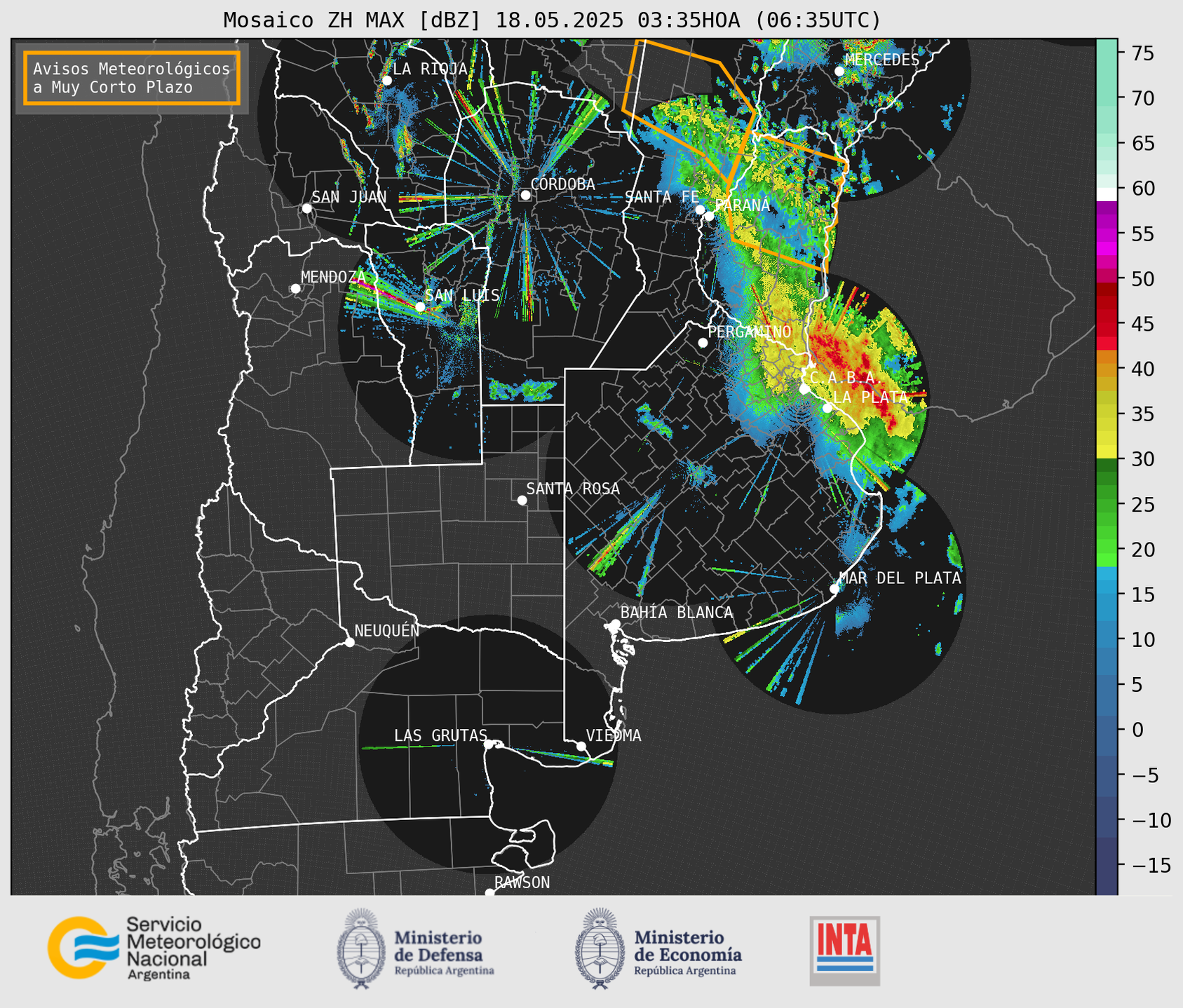Click the Avisos Meteorológicos a Muy Corto Plazo legend box

point(132,78)
